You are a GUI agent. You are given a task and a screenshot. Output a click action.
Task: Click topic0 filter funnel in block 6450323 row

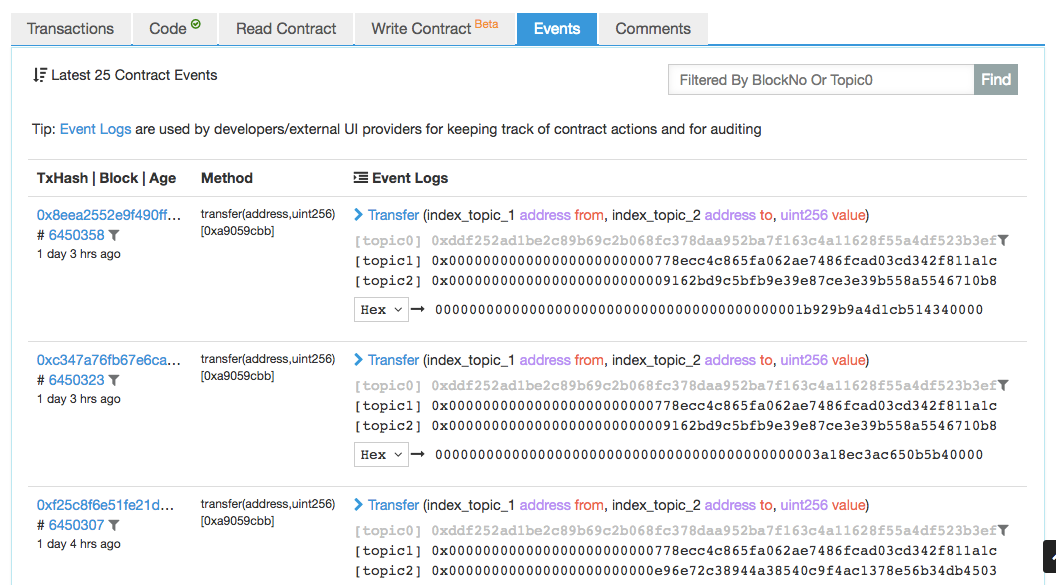[x=1003, y=385]
